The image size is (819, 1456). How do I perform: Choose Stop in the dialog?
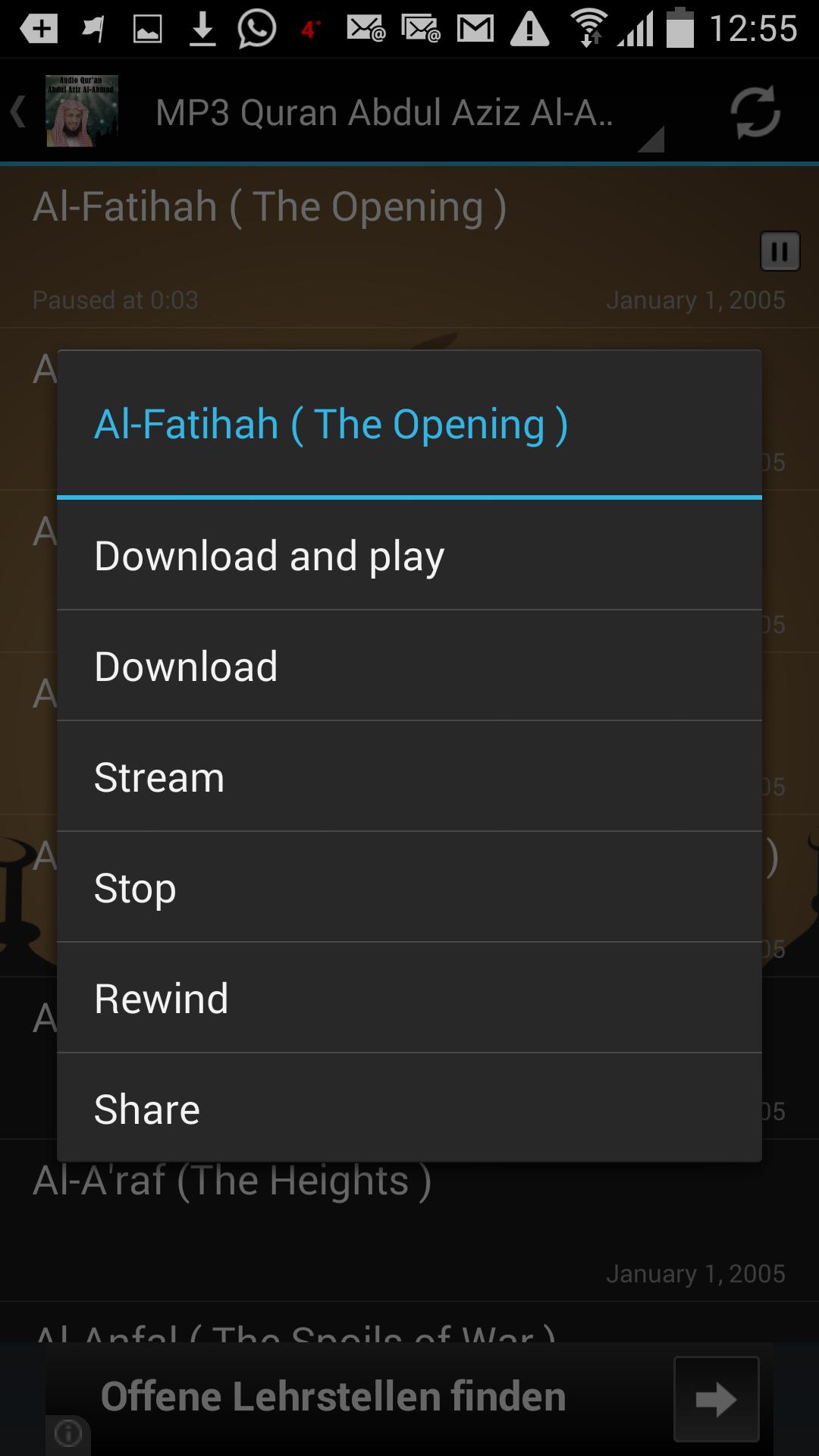pos(409,887)
